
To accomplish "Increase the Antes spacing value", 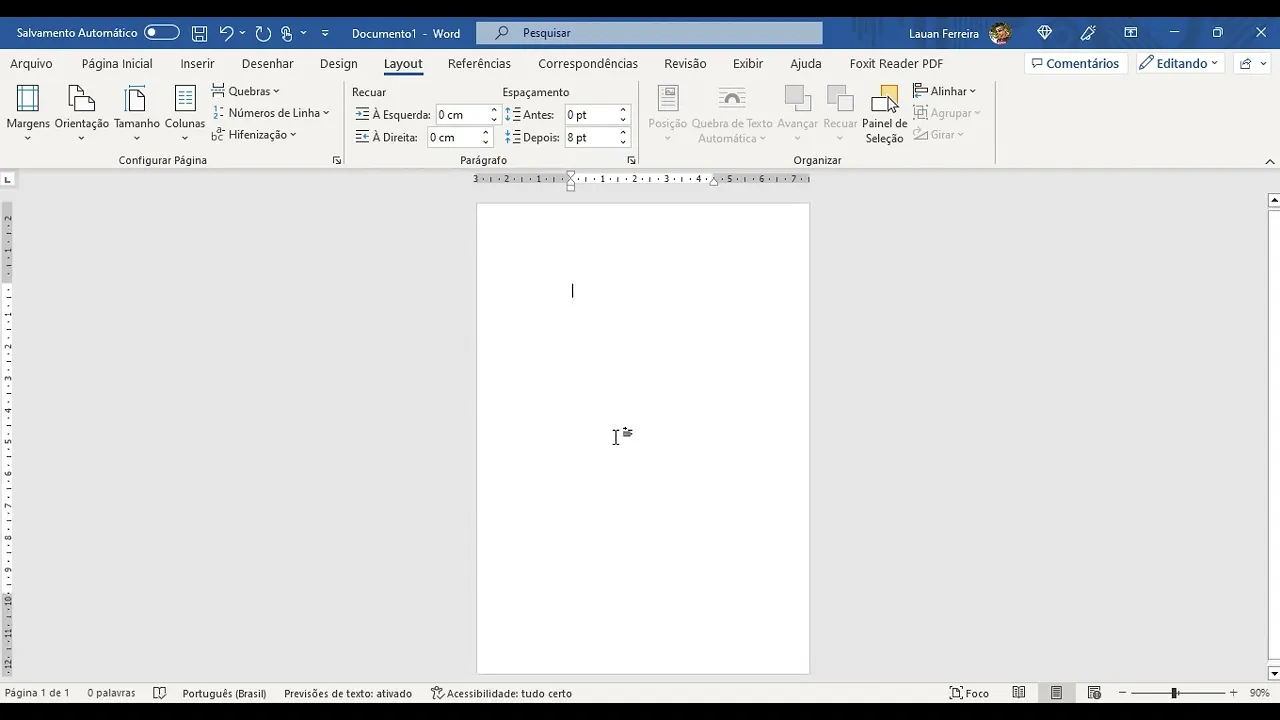I will pos(623,110).
